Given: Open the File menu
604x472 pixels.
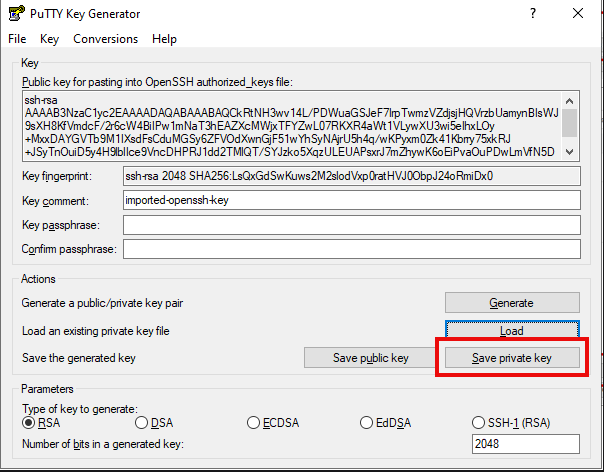Looking at the screenshot, I should (x=17, y=39).
